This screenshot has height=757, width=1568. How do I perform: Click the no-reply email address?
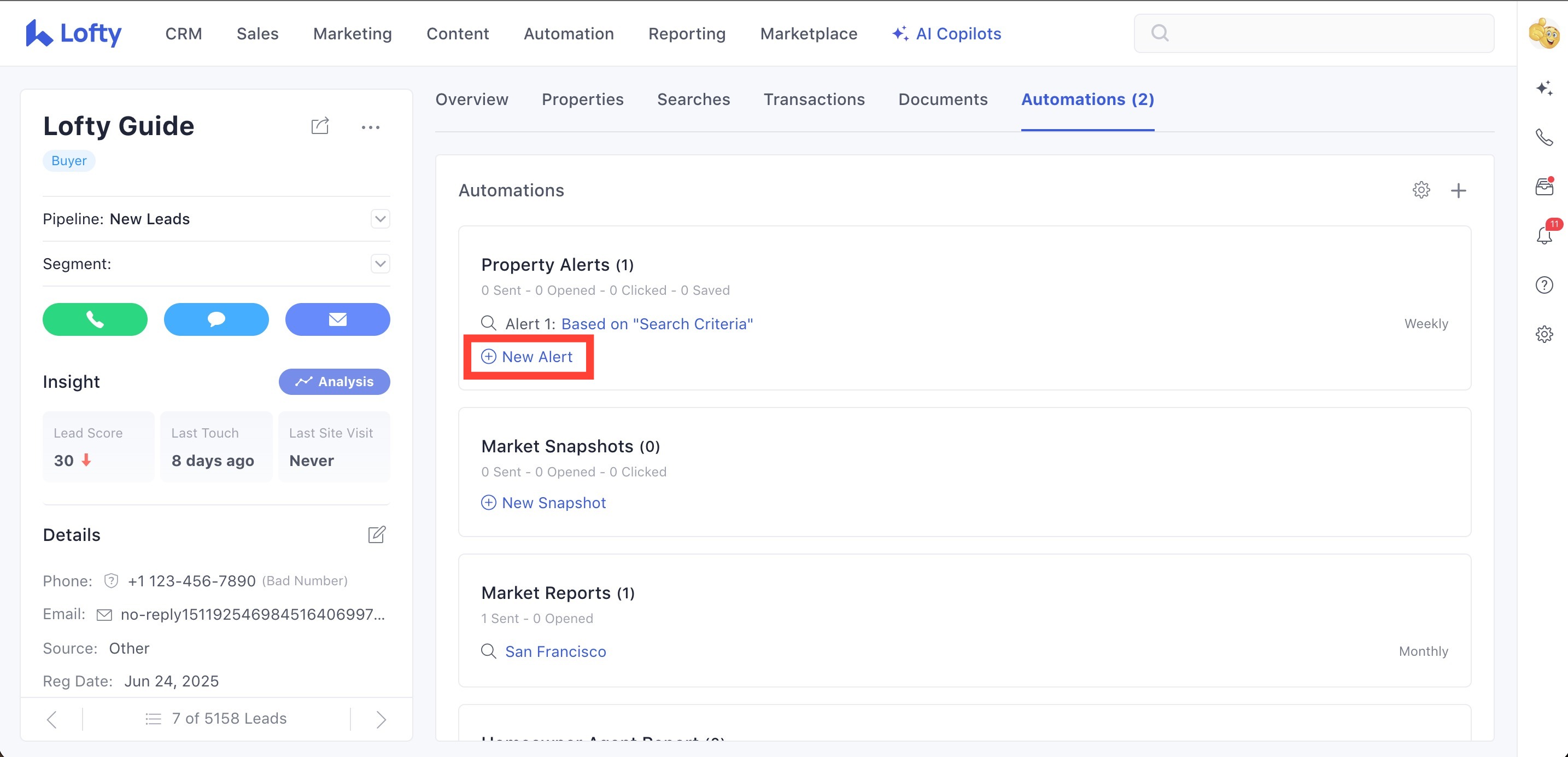[x=253, y=614]
